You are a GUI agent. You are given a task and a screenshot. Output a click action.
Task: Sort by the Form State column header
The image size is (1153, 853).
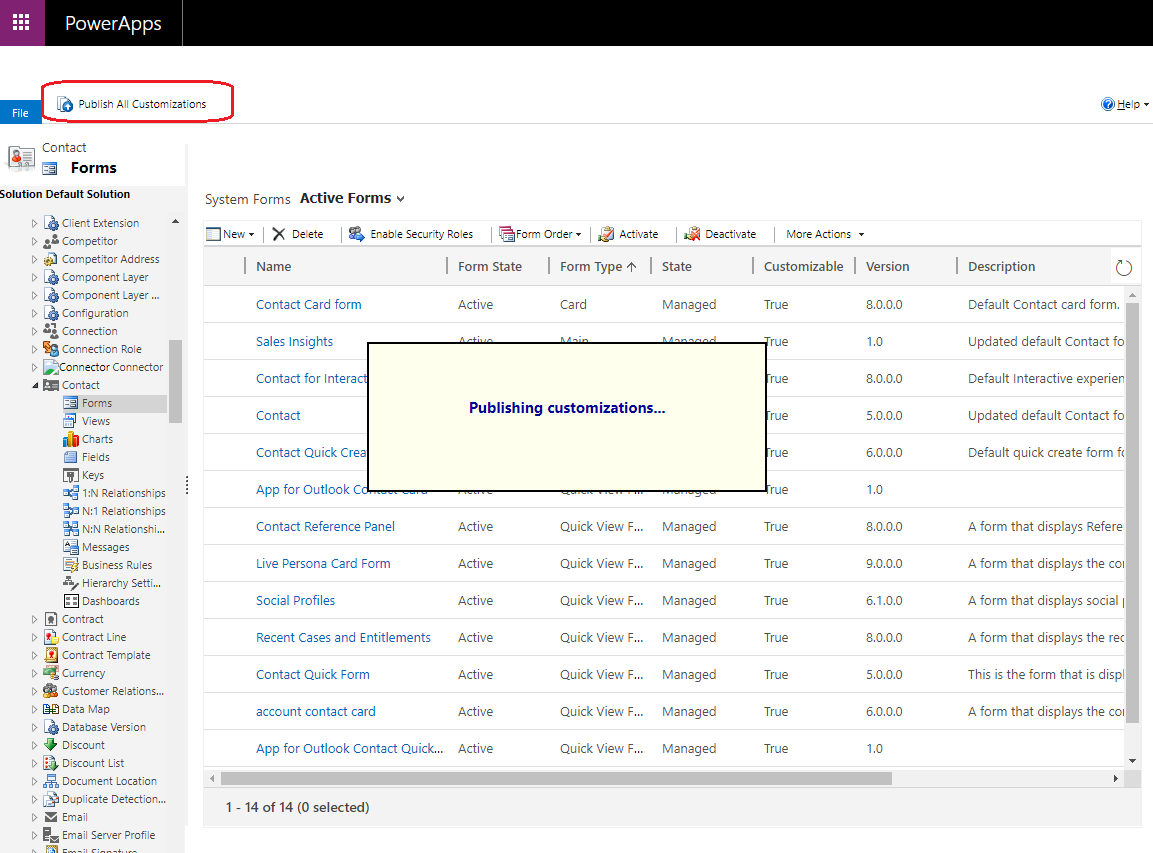[490, 266]
